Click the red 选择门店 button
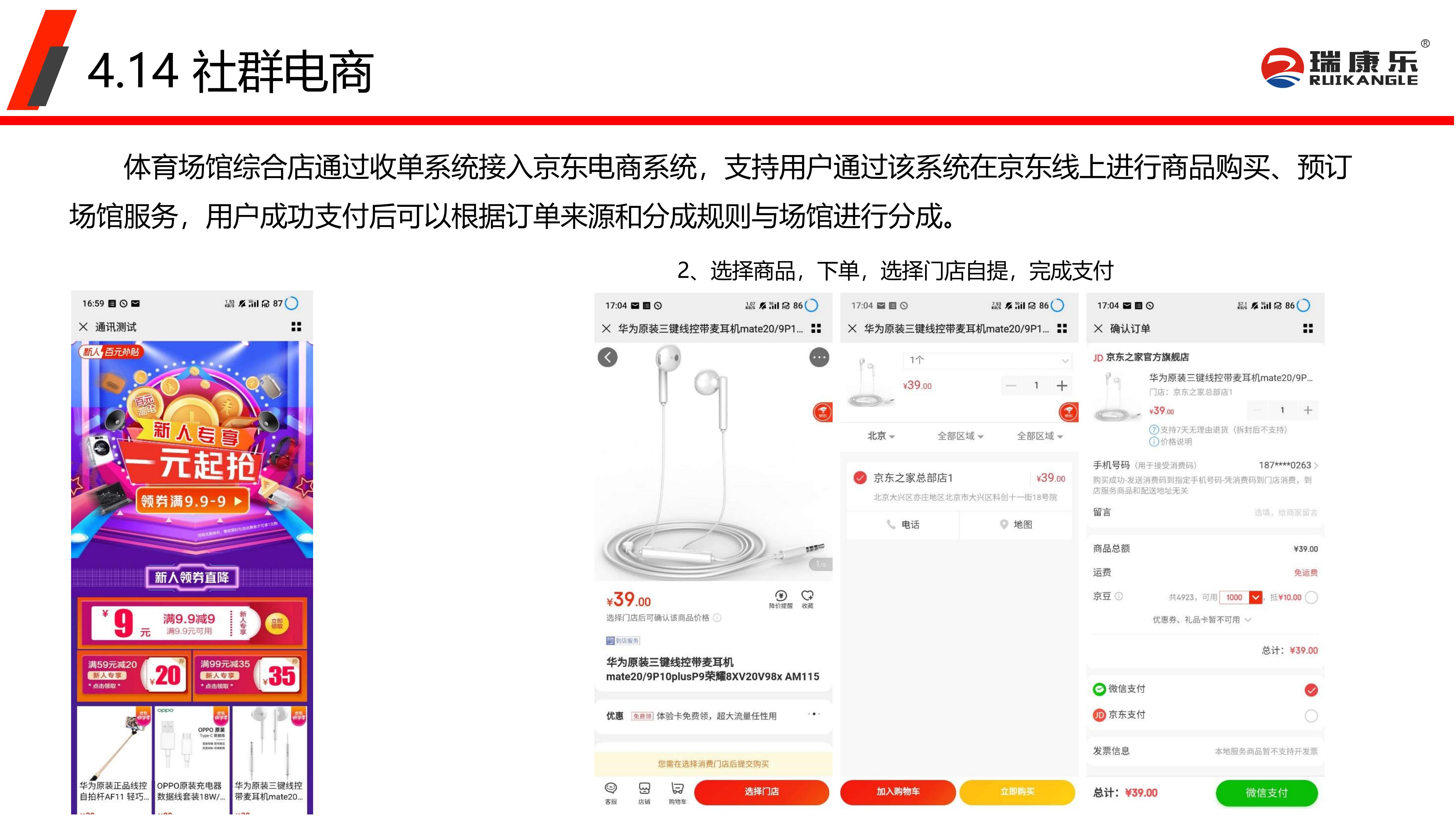Image resolution: width=1456 pixels, height=819 pixels. [761, 792]
